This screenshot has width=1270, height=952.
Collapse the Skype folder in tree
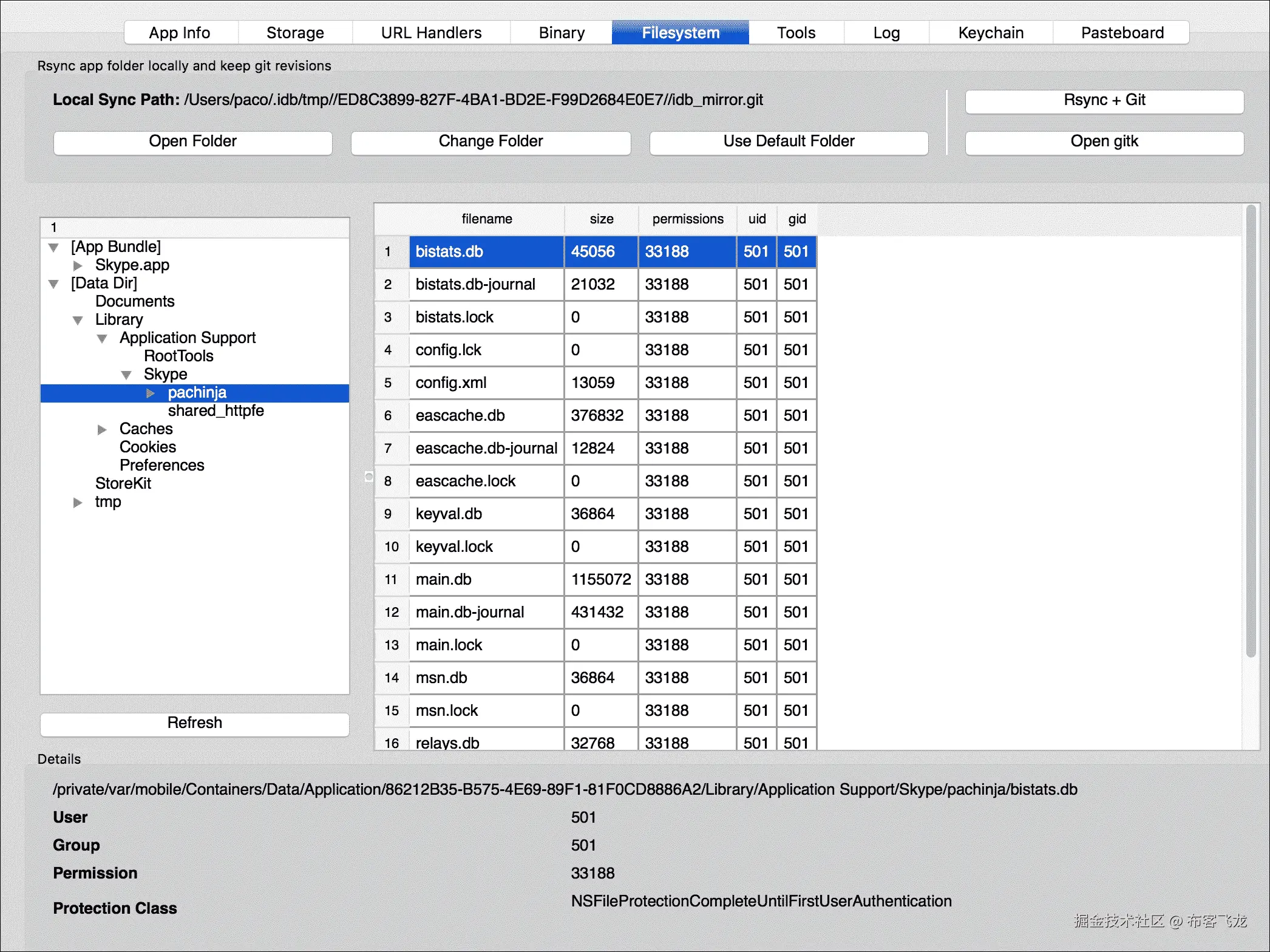point(126,375)
